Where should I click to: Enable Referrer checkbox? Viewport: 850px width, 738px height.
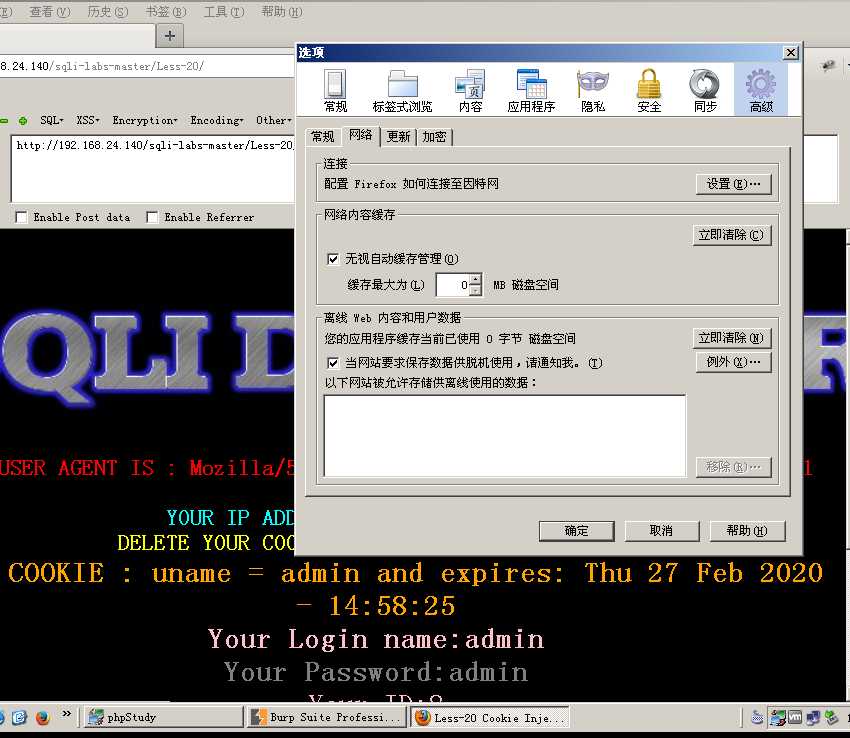[152, 217]
